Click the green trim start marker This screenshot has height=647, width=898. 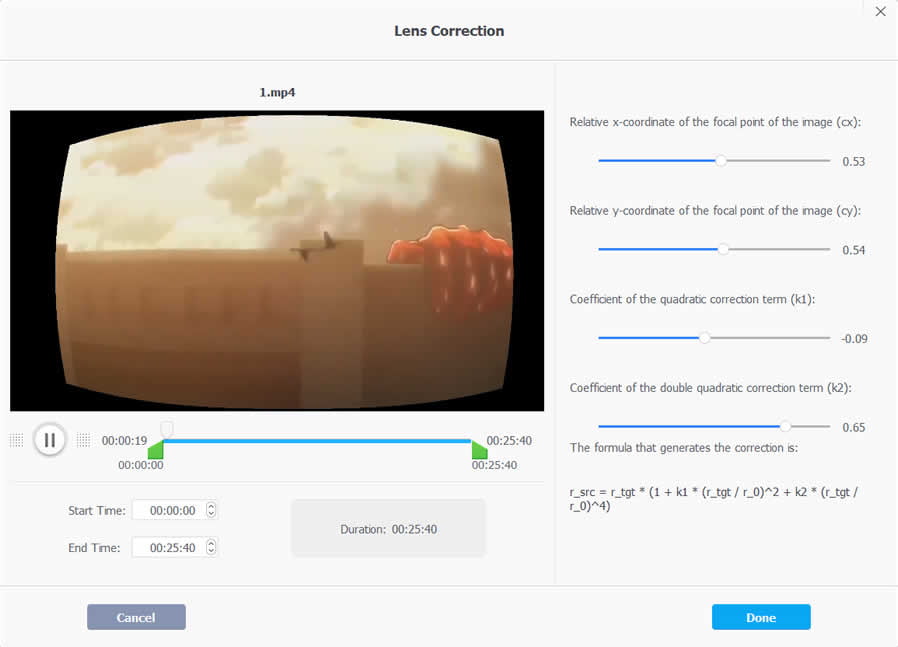(x=156, y=451)
